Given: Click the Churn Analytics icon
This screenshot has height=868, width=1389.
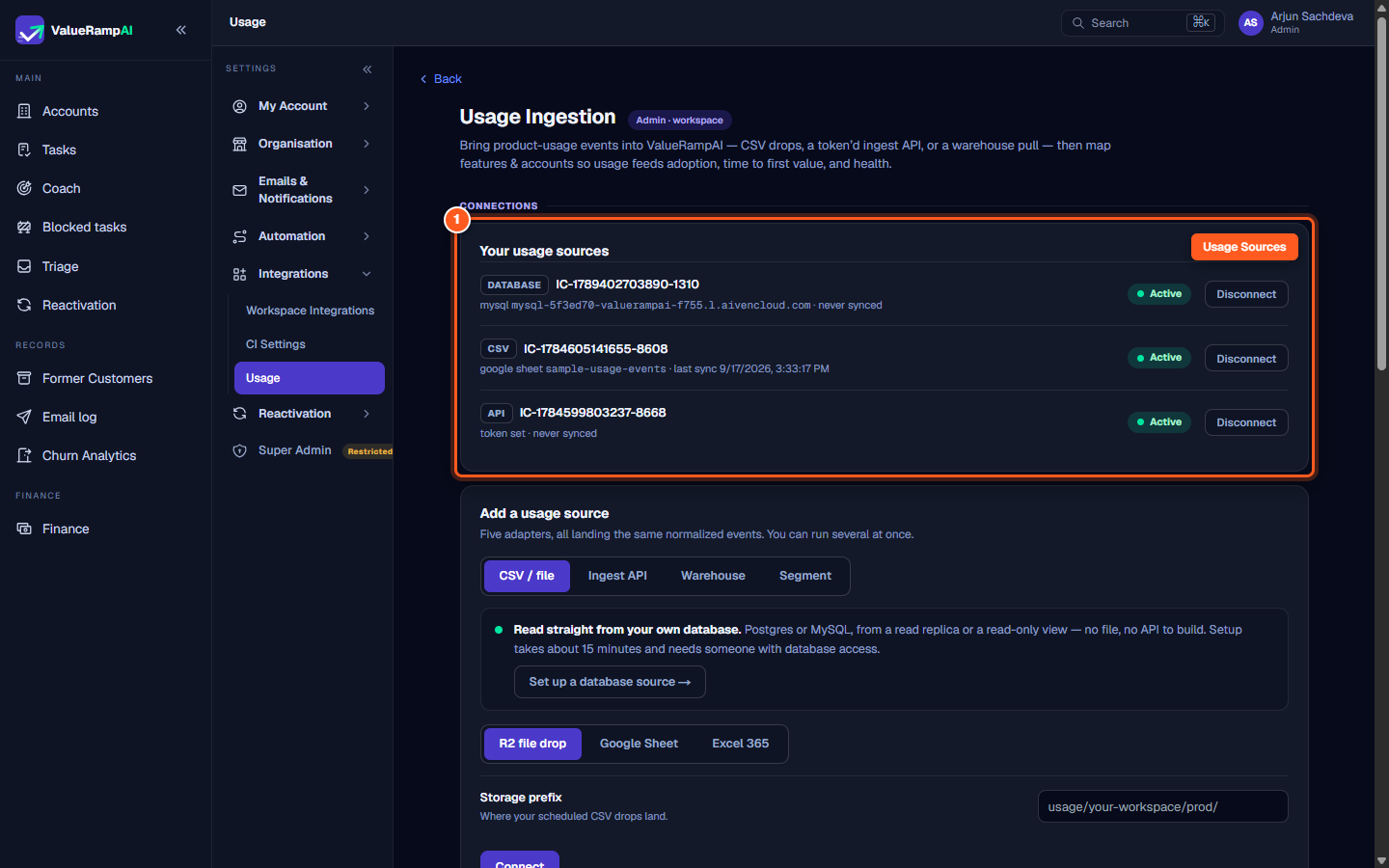Looking at the screenshot, I should 24,455.
